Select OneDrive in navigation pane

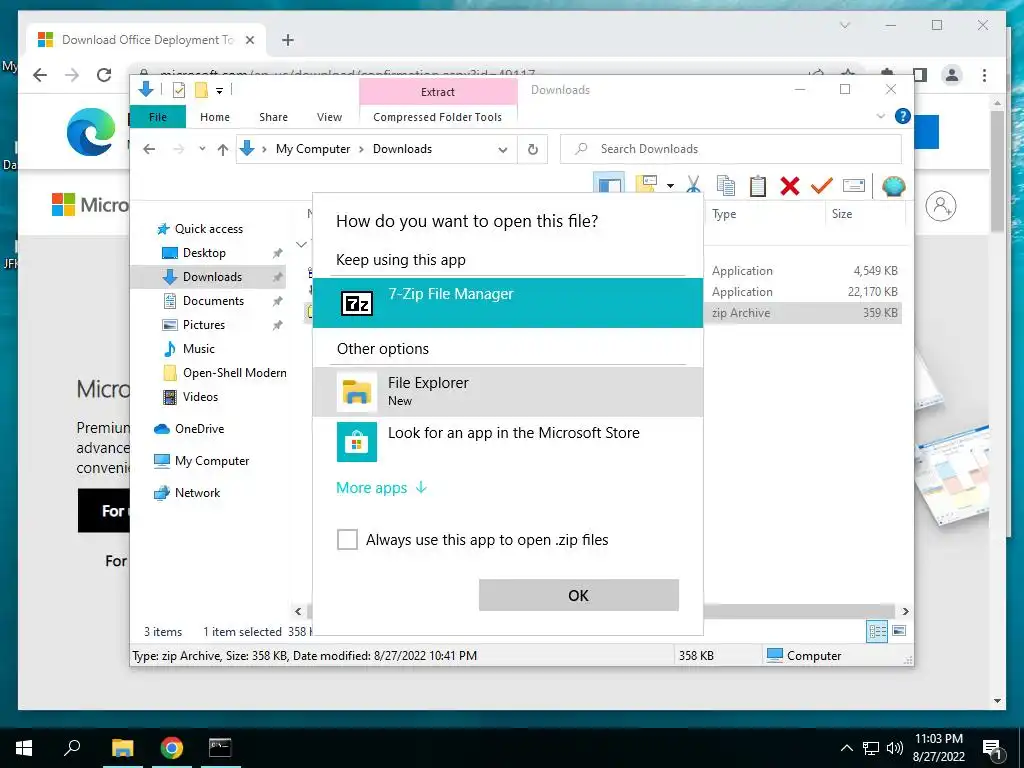[199, 428]
